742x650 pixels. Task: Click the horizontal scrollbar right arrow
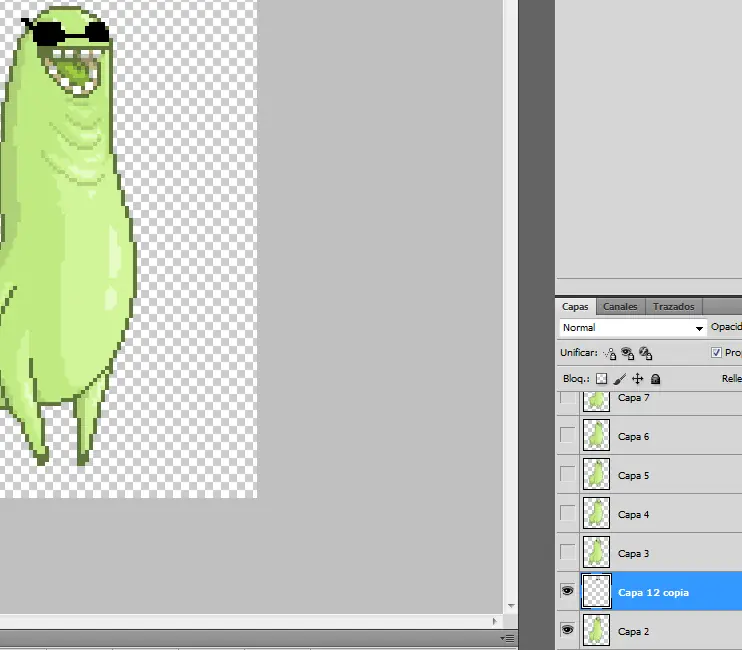493,623
